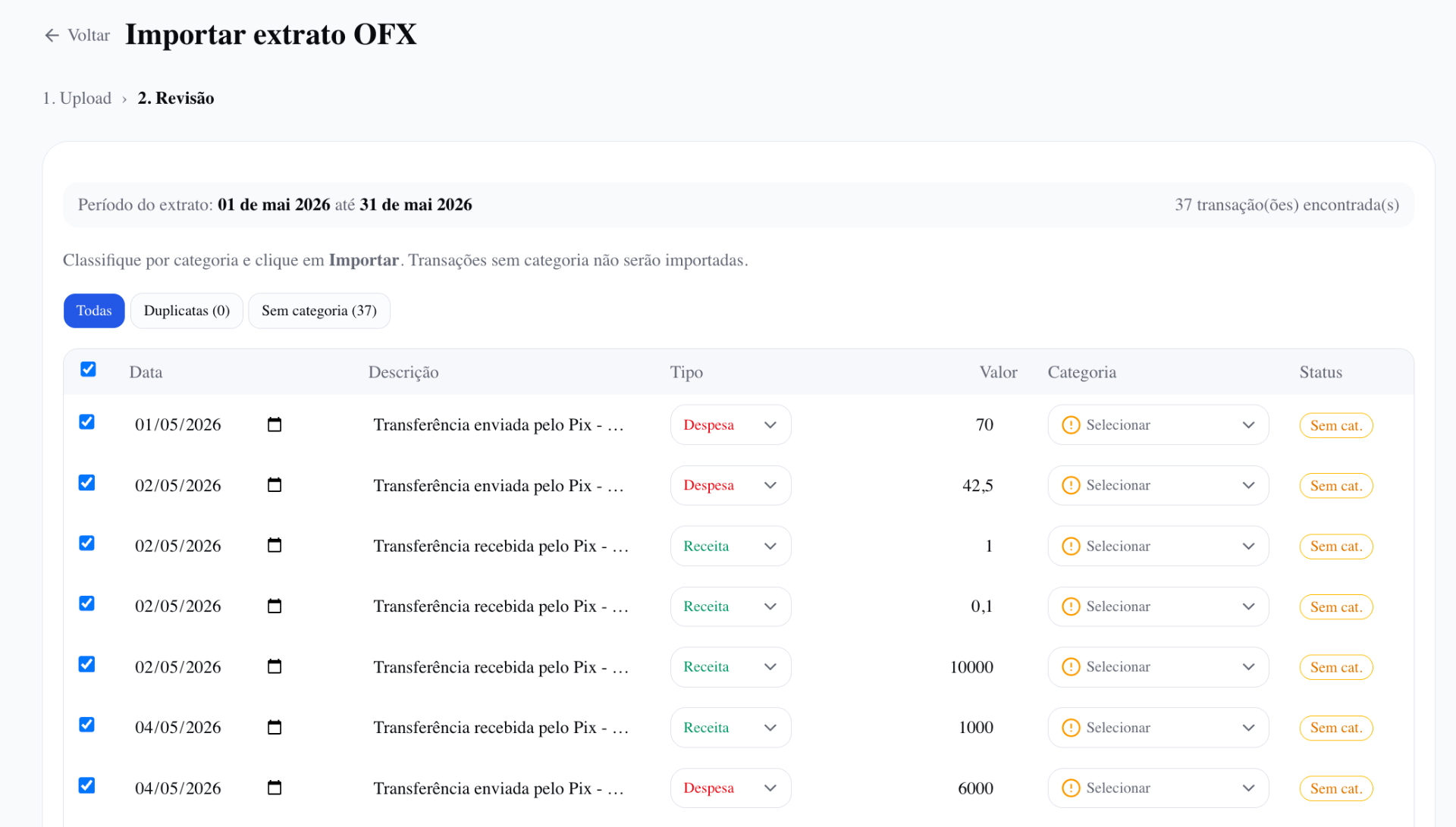This screenshot has height=827, width=1456.
Task: Uncheck the row with value 0,1
Action: click(87, 603)
